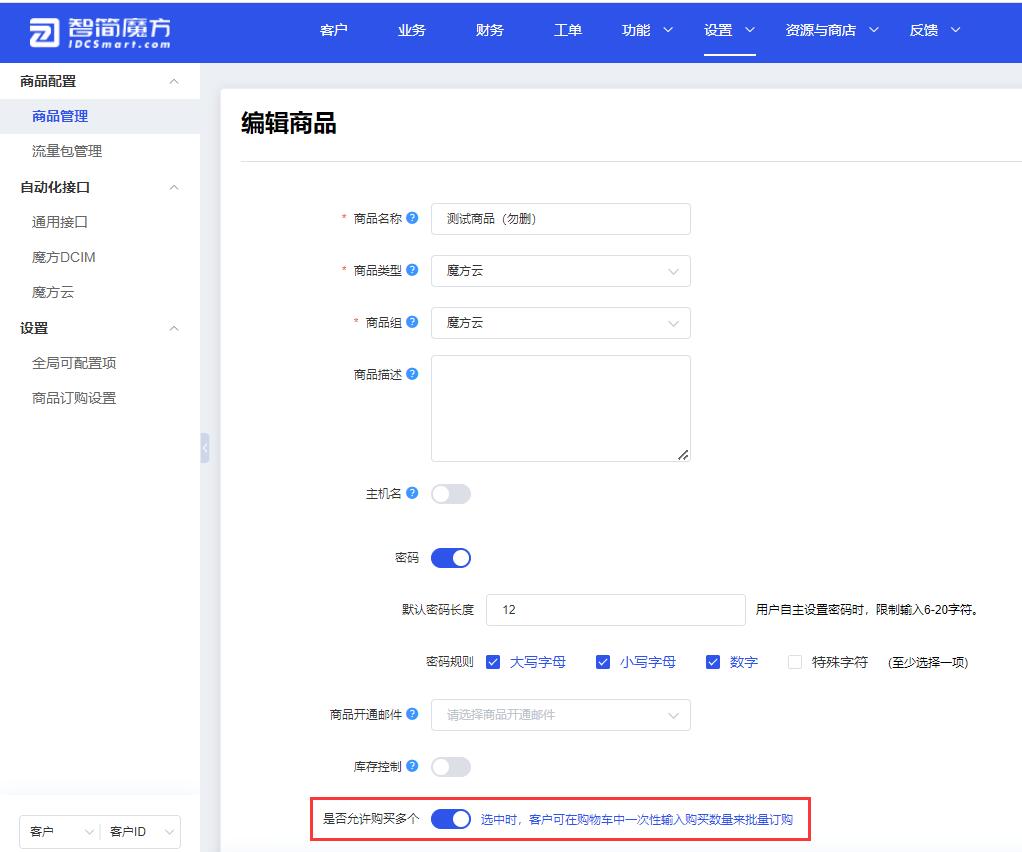This screenshot has width=1022, height=852.
Task: Enable the 库存控制 switch
Action: click(x=450, y=767)
